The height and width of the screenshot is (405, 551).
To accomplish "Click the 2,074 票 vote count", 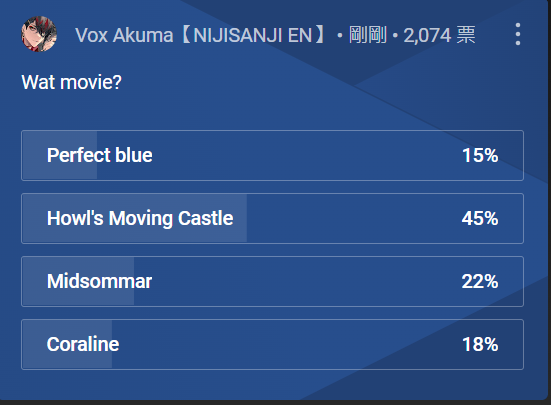I will (x=439, y=35).
